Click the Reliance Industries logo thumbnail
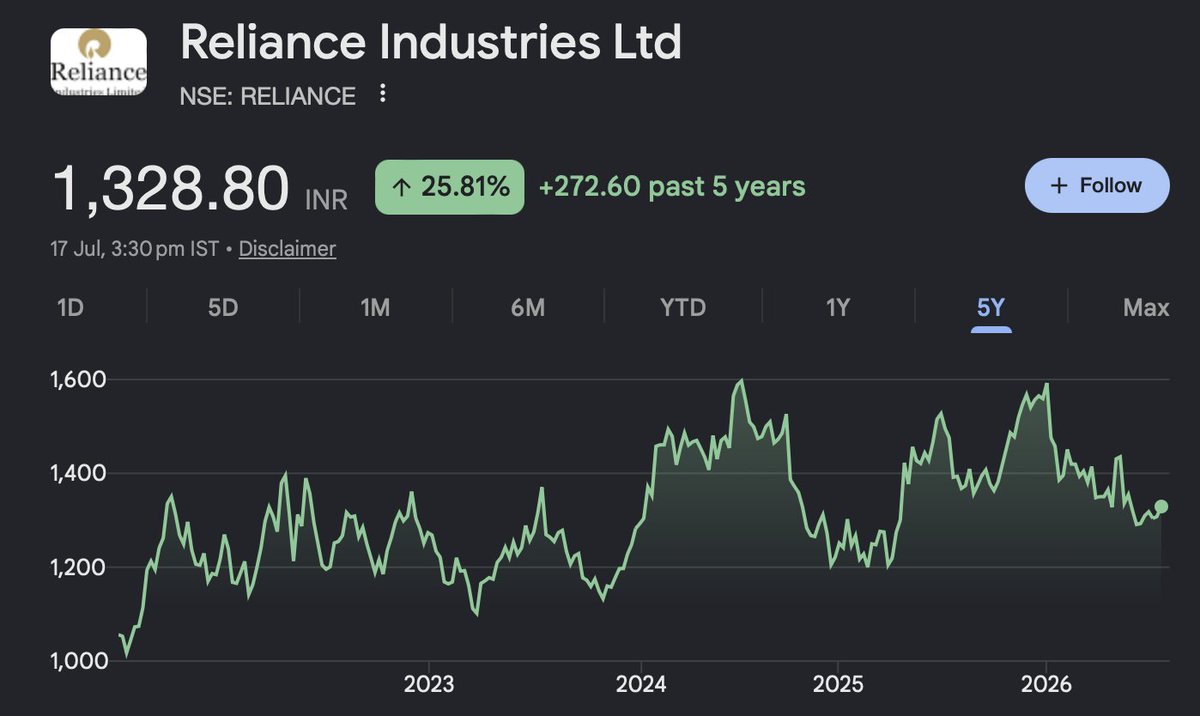 coord(99,61)
